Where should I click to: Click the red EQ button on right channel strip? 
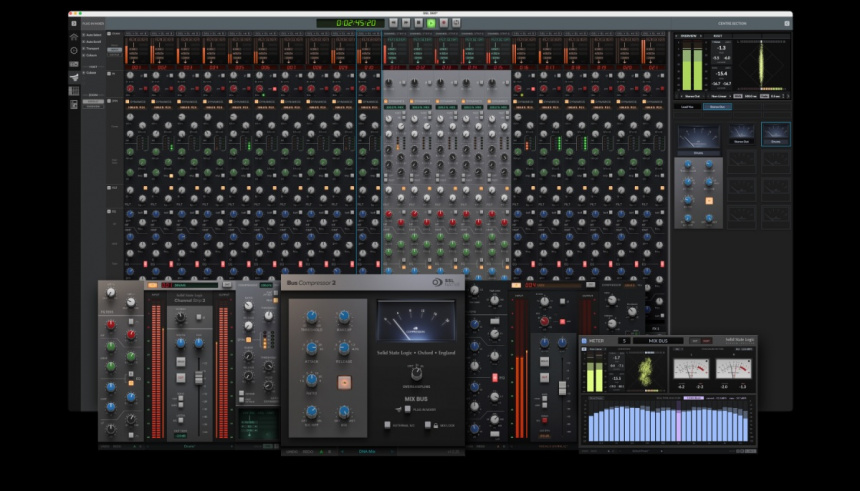click(x=495, y=377)
